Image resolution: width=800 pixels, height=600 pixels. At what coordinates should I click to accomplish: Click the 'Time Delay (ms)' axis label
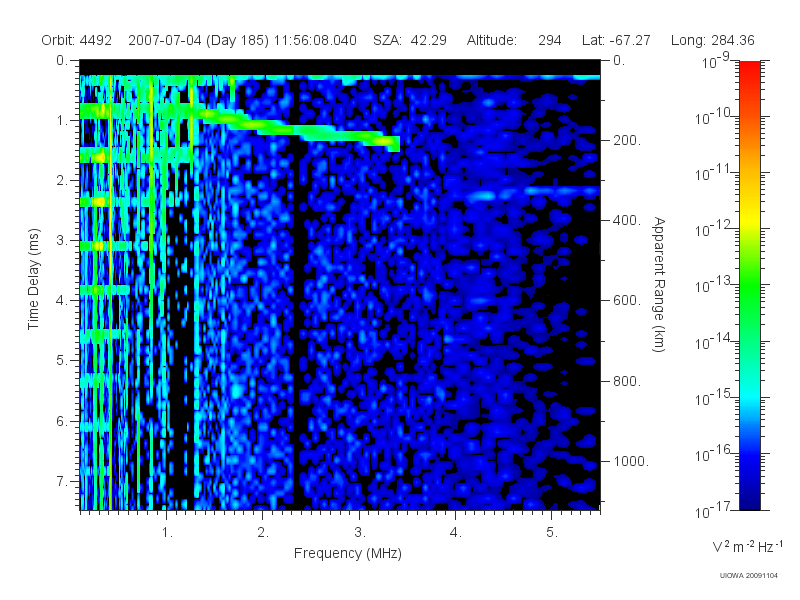click(x=33, y=279)
